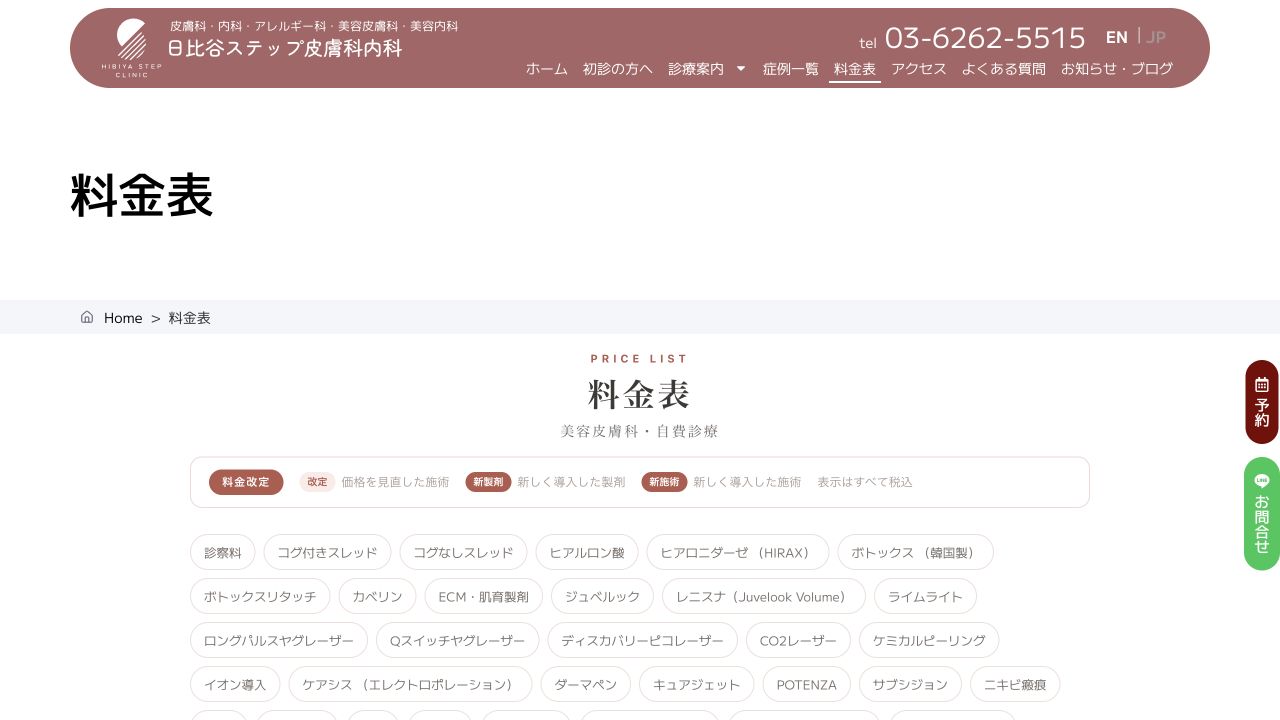Switch language to EN
This screenshot has width=1280, height=720.
pos(1117,38)
